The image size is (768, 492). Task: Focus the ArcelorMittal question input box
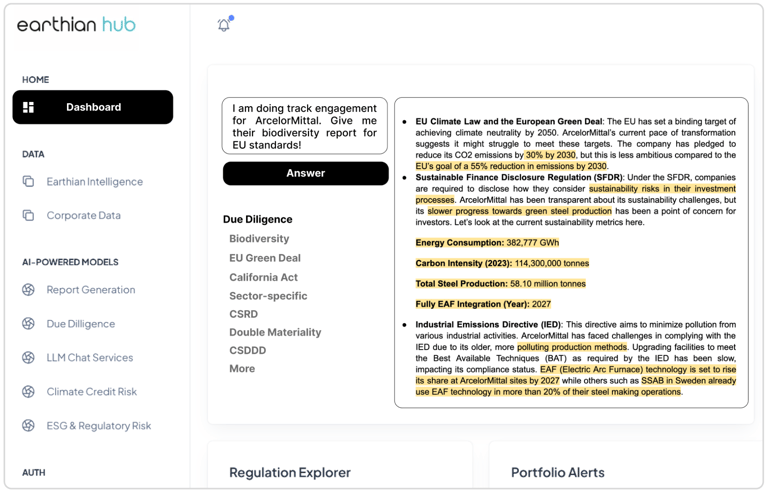305,126
